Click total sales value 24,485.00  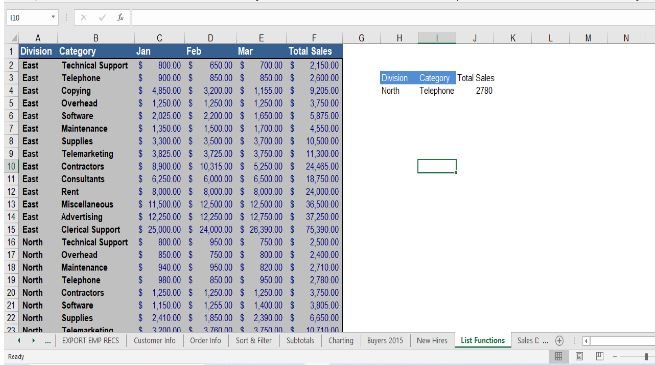tap(315, 167)
